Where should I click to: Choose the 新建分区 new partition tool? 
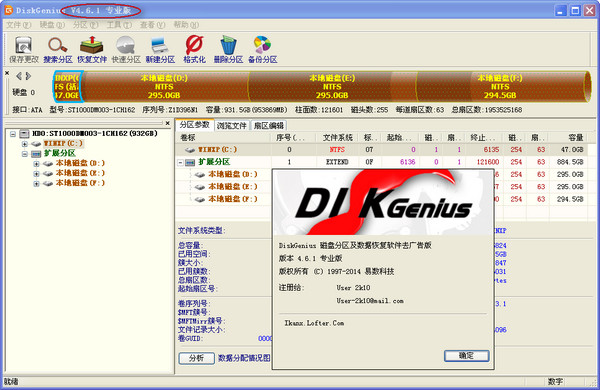tap(160, 50)
